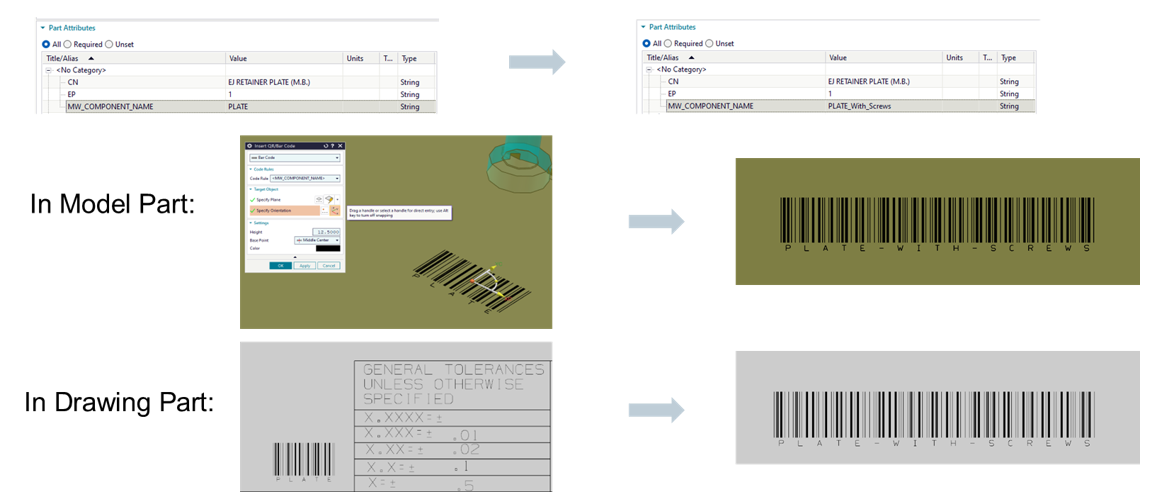Click the point dialog icon beside Specify Orientation

pyautogui.click(x=324, y=211)
